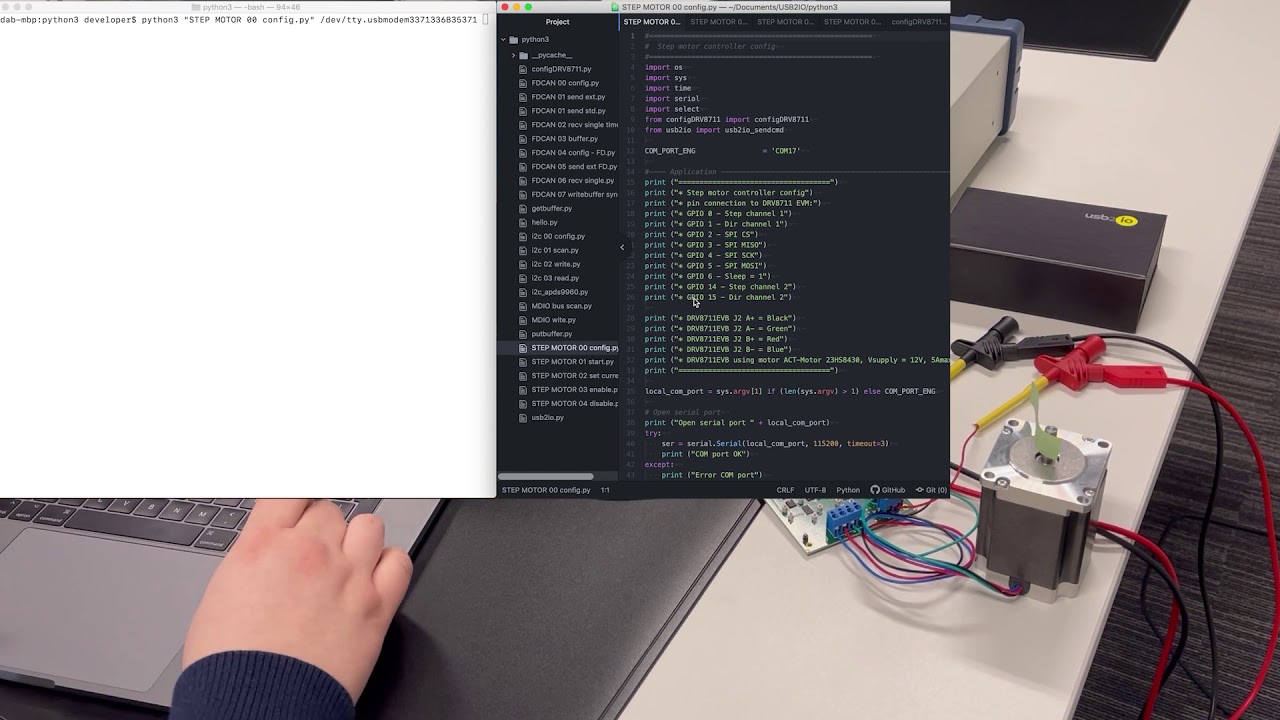Open the Git (0) status bar panel

pos(931,490)
